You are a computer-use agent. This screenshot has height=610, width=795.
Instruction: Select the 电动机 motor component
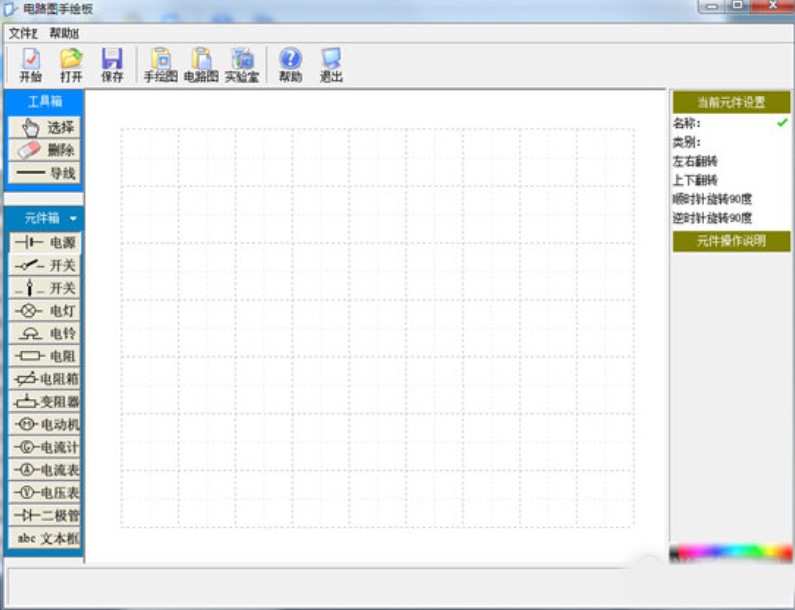(x=45, y=424)
